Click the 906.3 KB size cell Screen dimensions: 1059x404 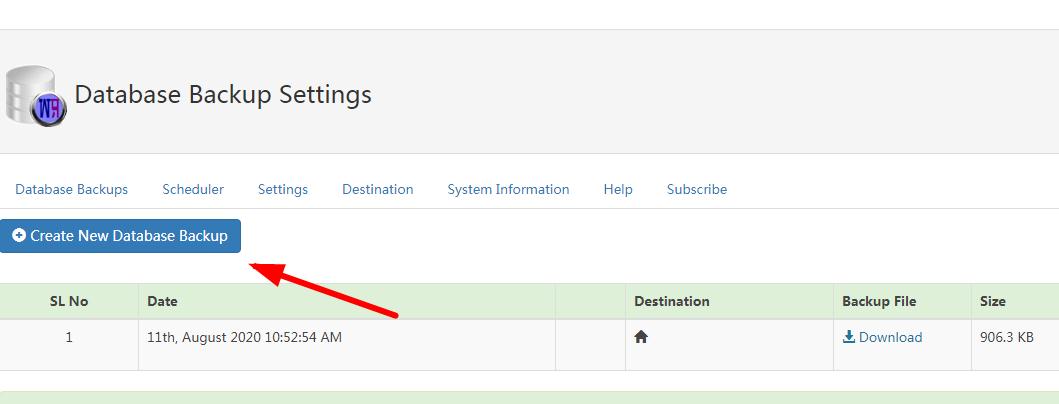(x=1007, y=337)
